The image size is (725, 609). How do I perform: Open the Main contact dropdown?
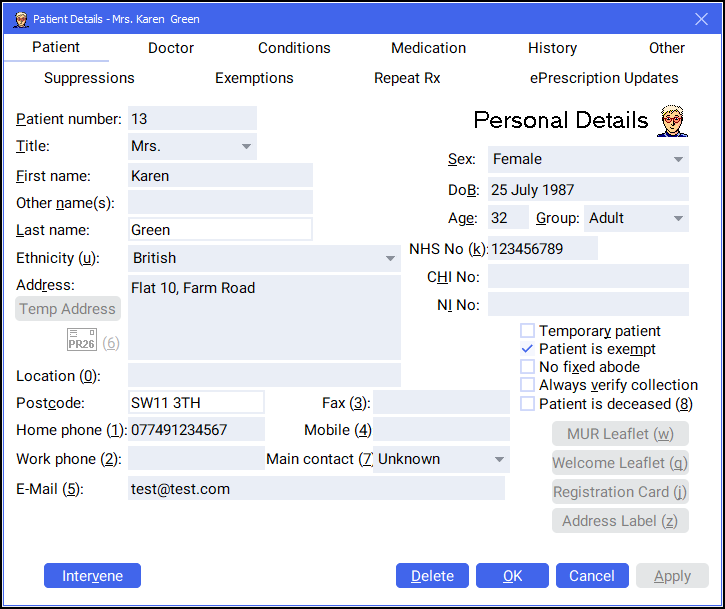point(499,460)
